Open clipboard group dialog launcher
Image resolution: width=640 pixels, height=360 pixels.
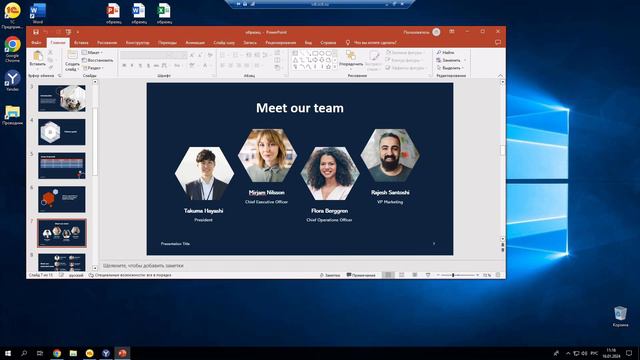60,76
